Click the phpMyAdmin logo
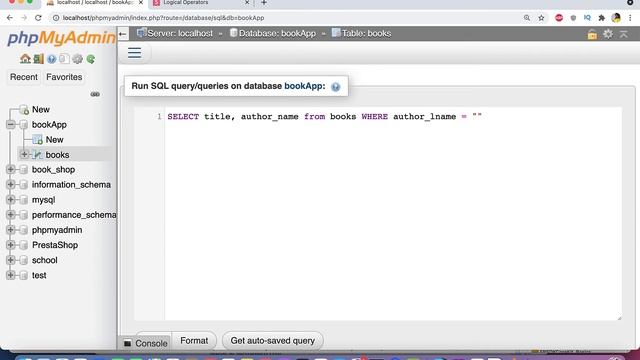This screenshot has height=360, width=640. (x=61, y=38)
